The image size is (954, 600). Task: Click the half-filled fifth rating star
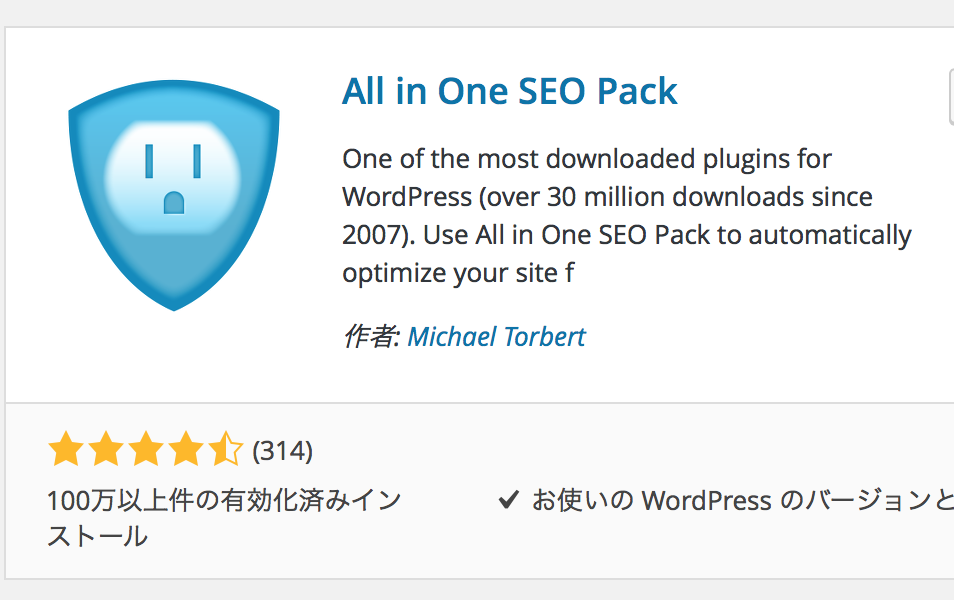coord(225,451)
